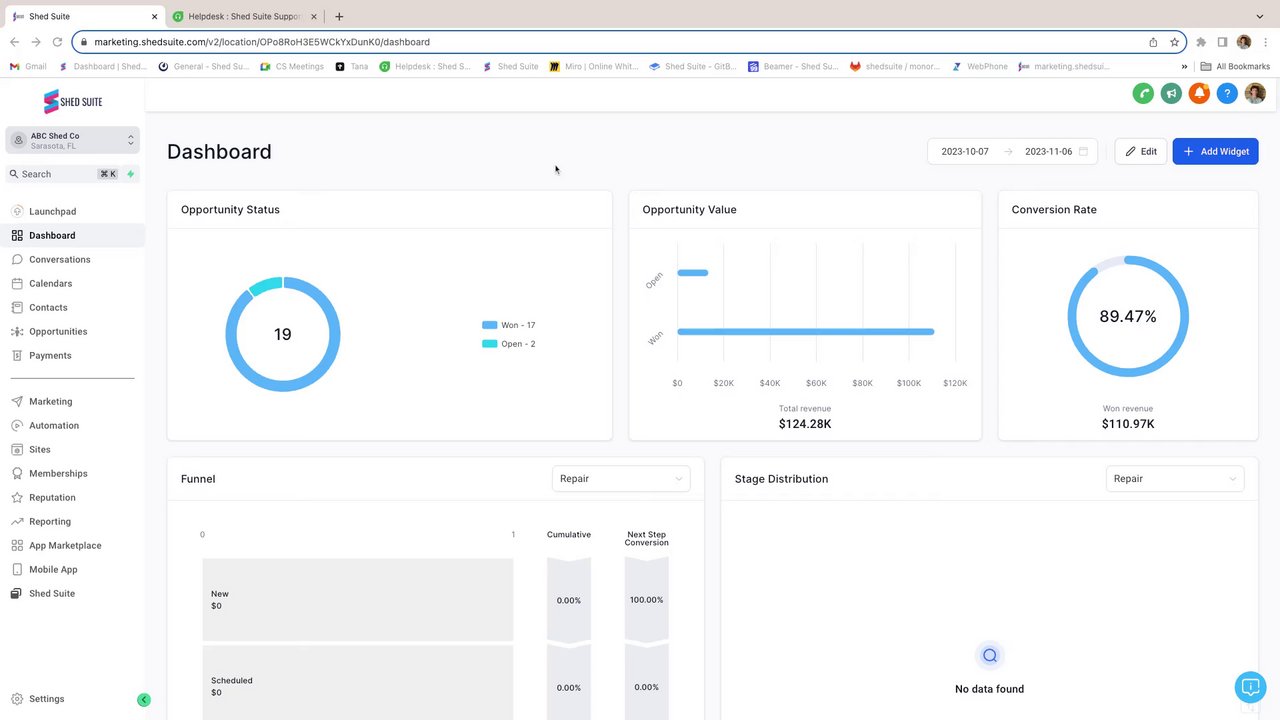The width and height of the screenshot is (1280, 720).
Task: Open the Chrome menu three dots
Action: pyautogui.click(x=1265, y=42)
